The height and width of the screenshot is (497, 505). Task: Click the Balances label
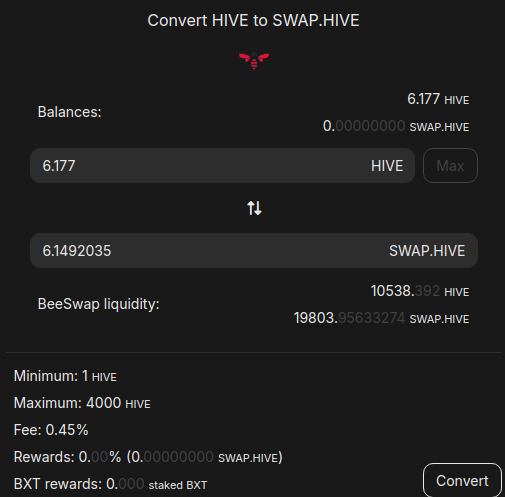tap(69, 112)
